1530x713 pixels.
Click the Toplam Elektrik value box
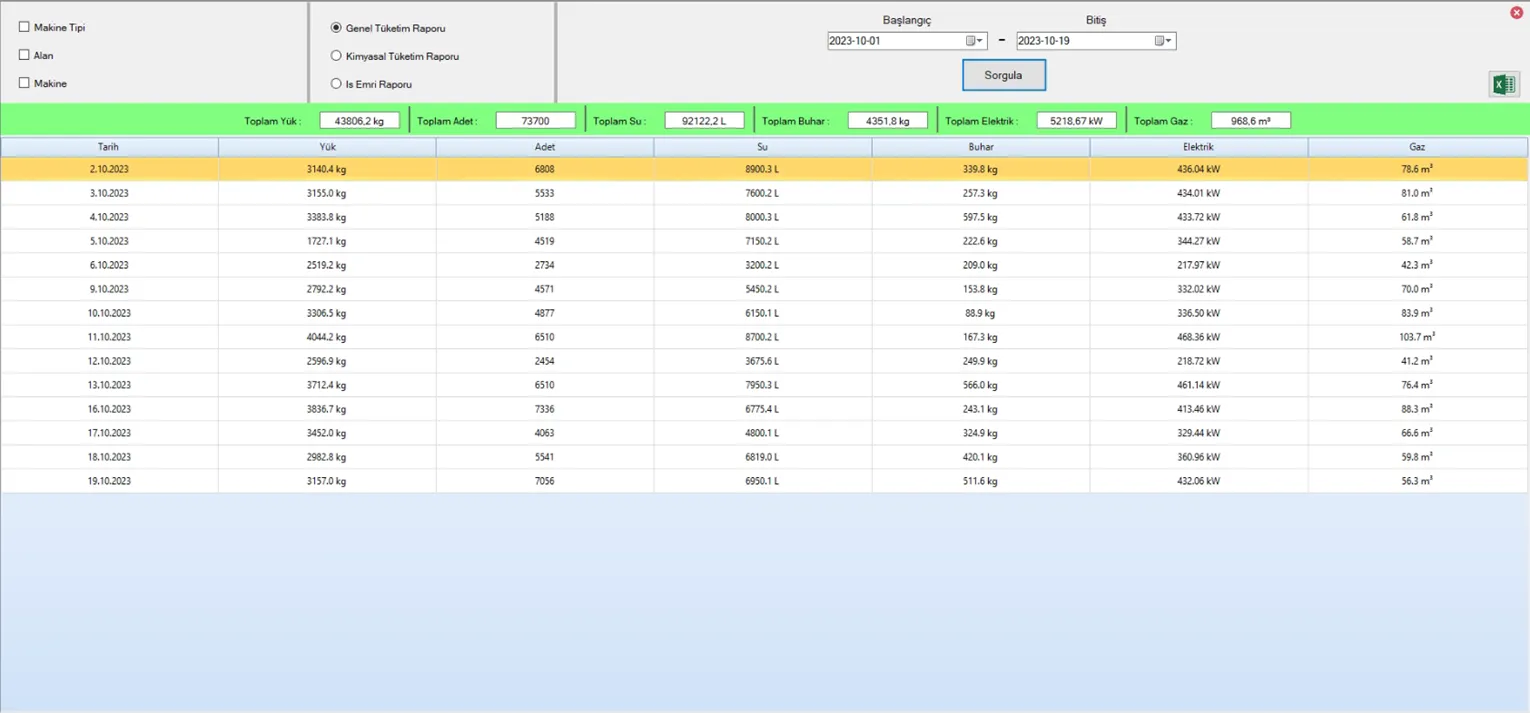point(1076,121)
